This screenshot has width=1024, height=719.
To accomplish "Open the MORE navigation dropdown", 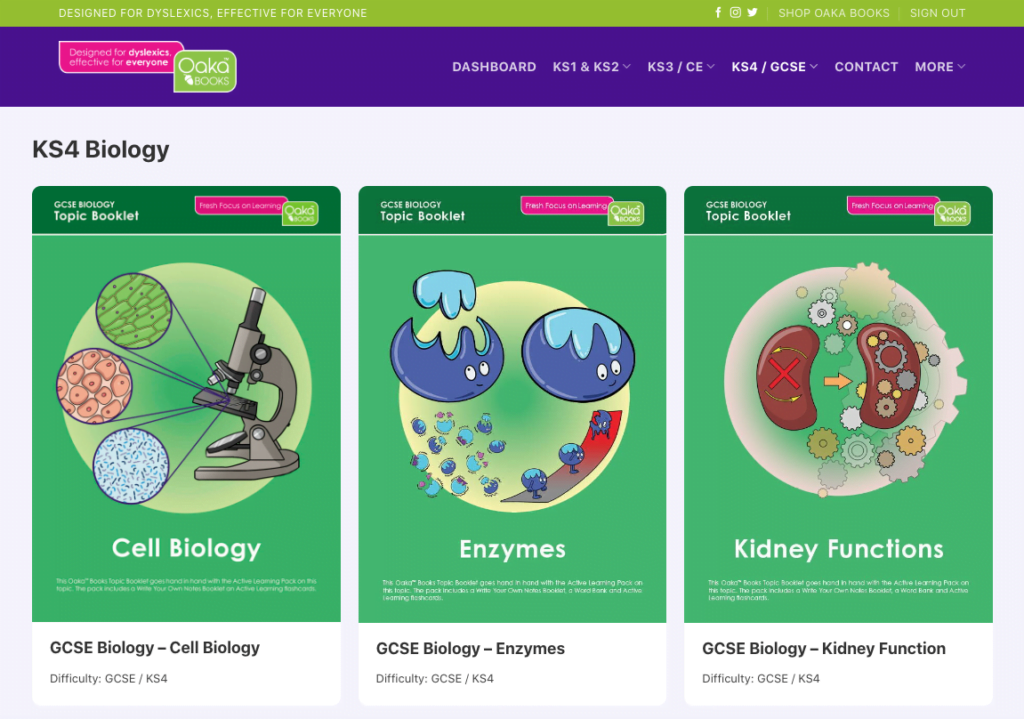I will coord(939,67).
